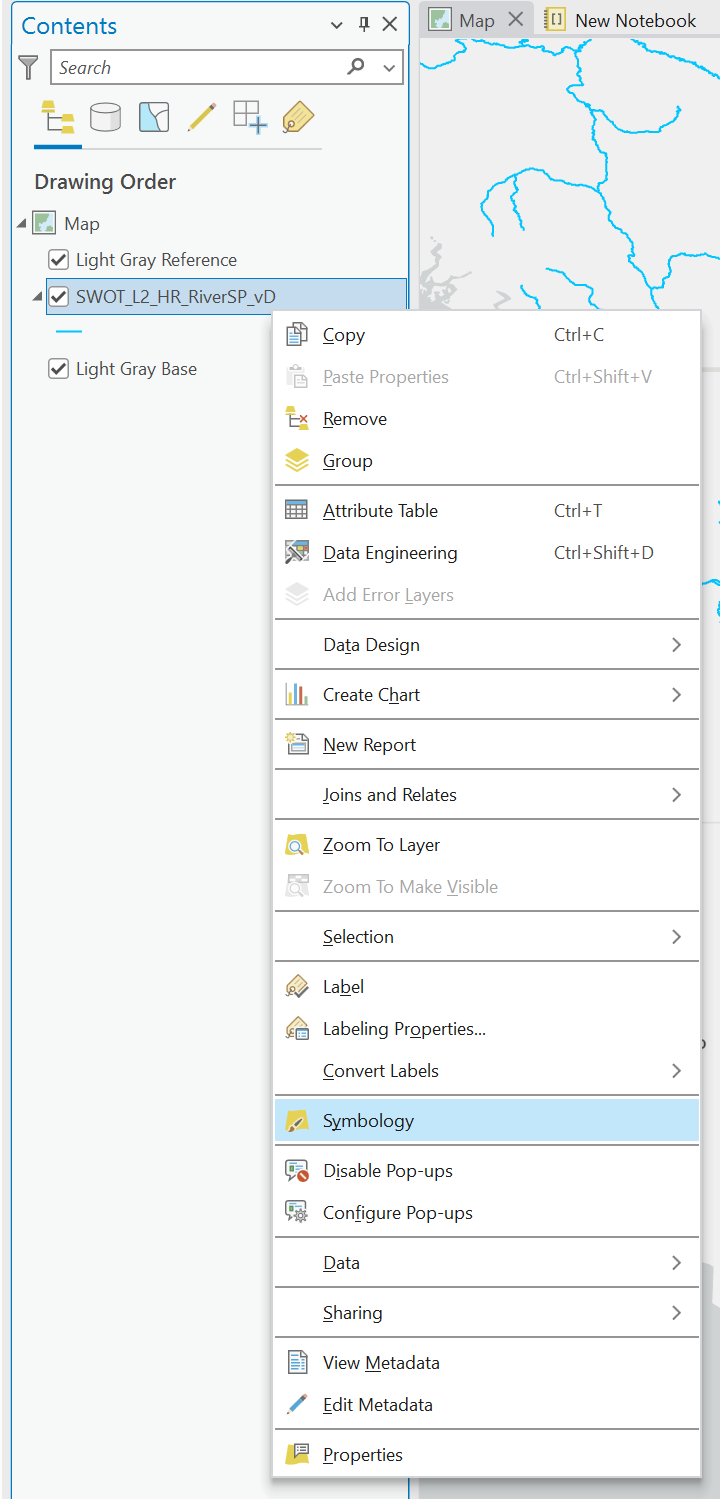
Task: Collapse SWOT_L2_HR_RiverSP_vD layer legend
Action: (x=37, y=296)
